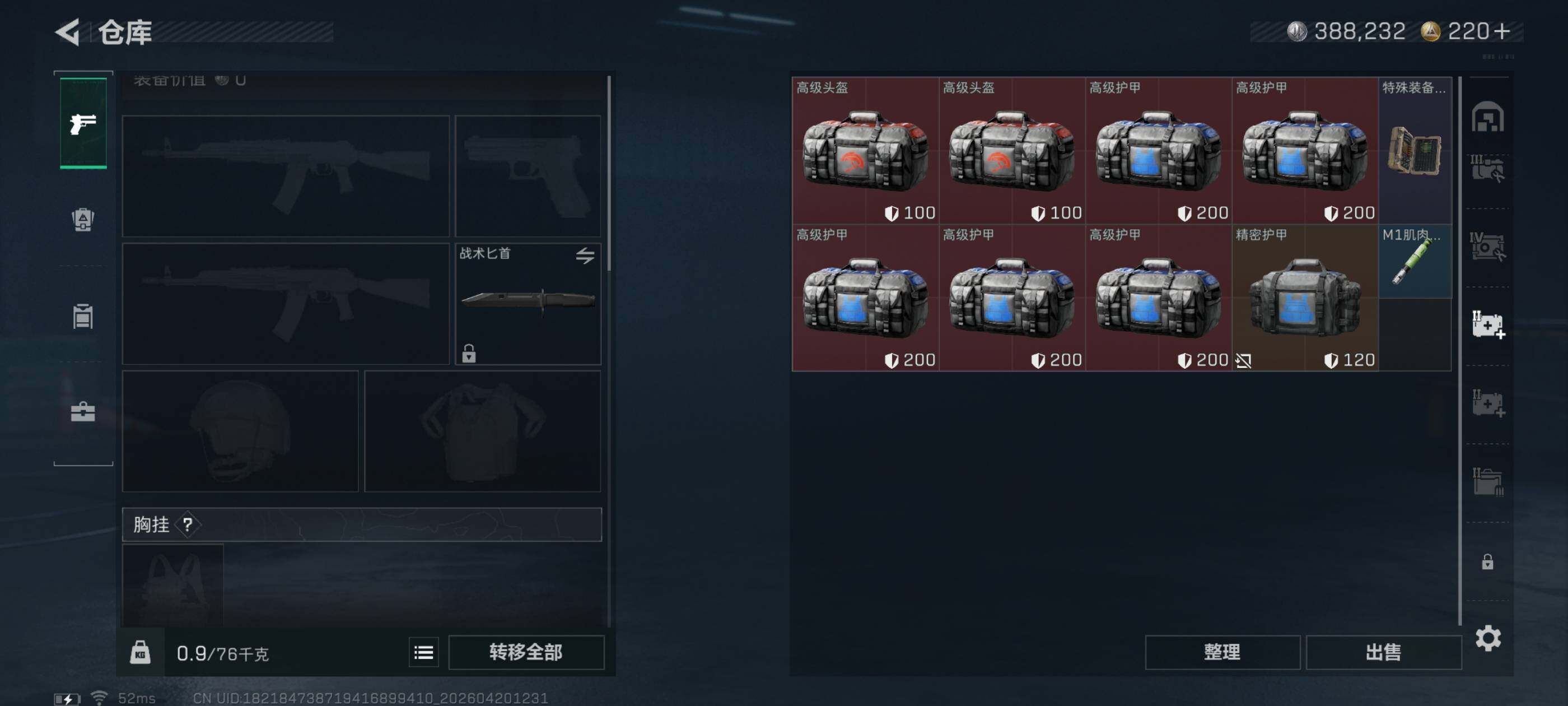Click the 胸挂 help question mark

click(x=188, y=524)
